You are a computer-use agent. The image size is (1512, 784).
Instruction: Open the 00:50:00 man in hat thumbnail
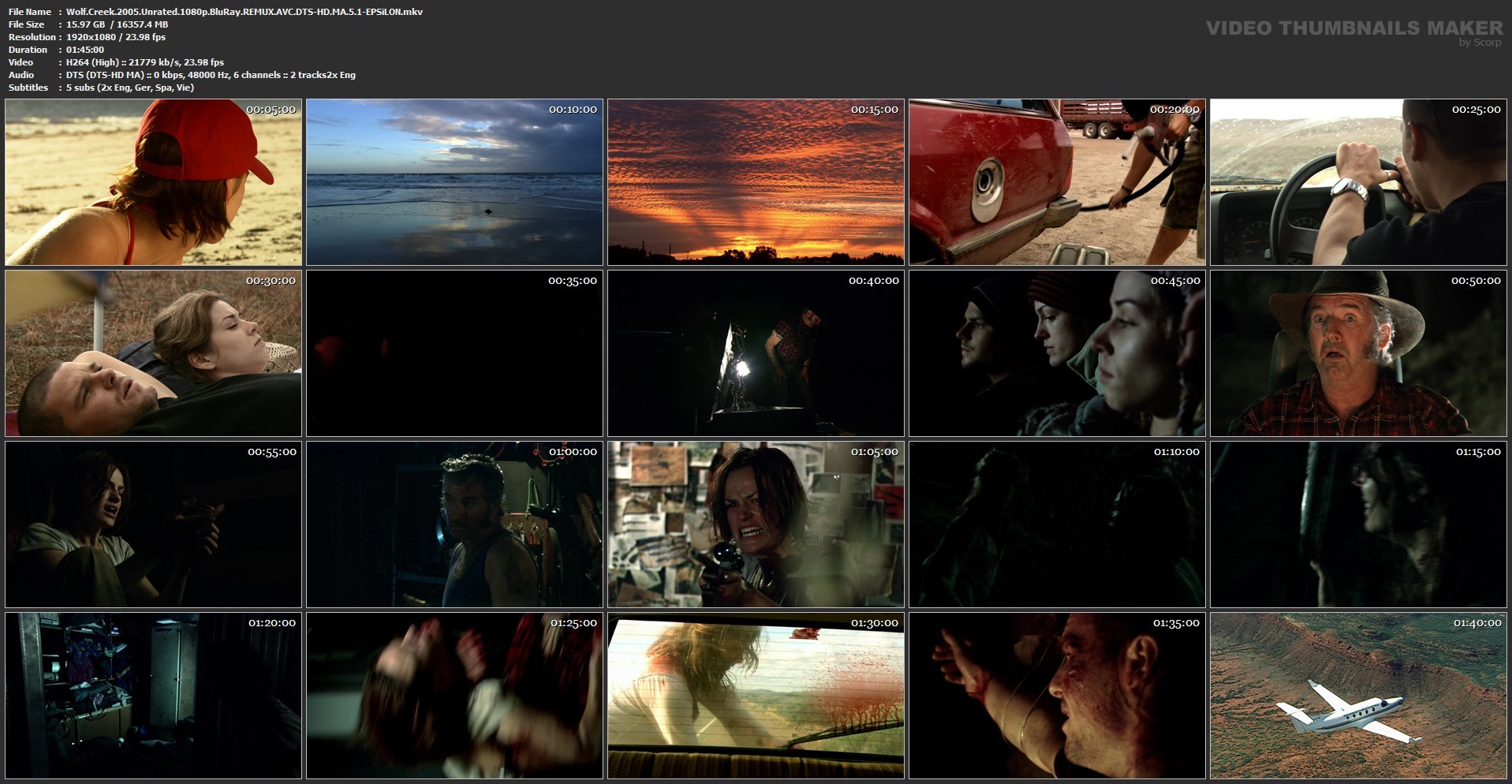tap(1358, 353)
